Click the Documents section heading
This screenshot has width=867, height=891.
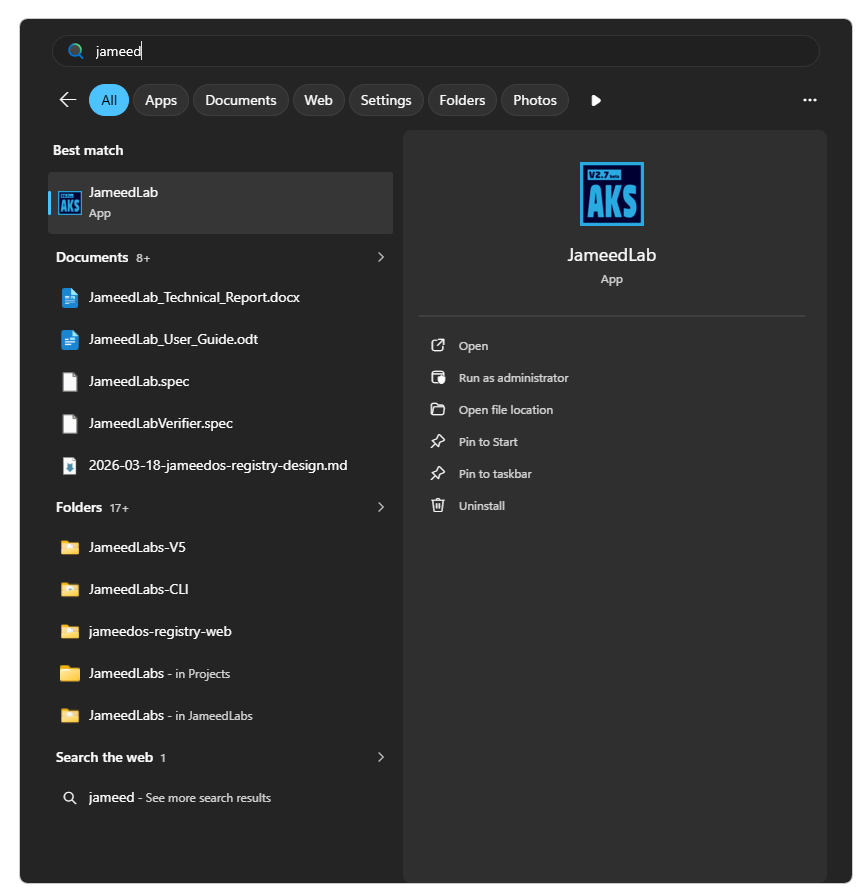92,257
